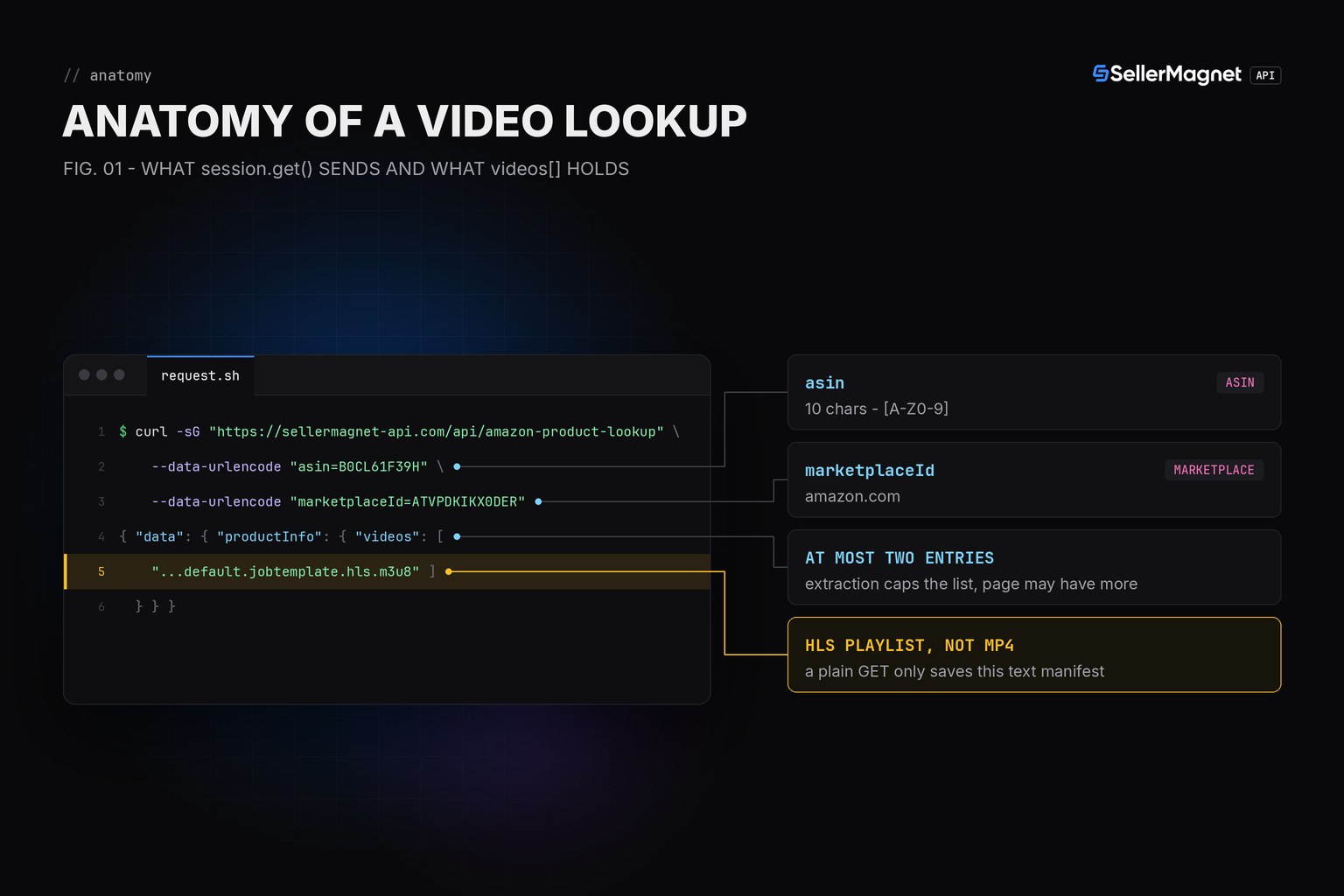Click the connector dot after marketplaceId line
This screenshot has width=1344, height=896.
[x=538, y=501]
